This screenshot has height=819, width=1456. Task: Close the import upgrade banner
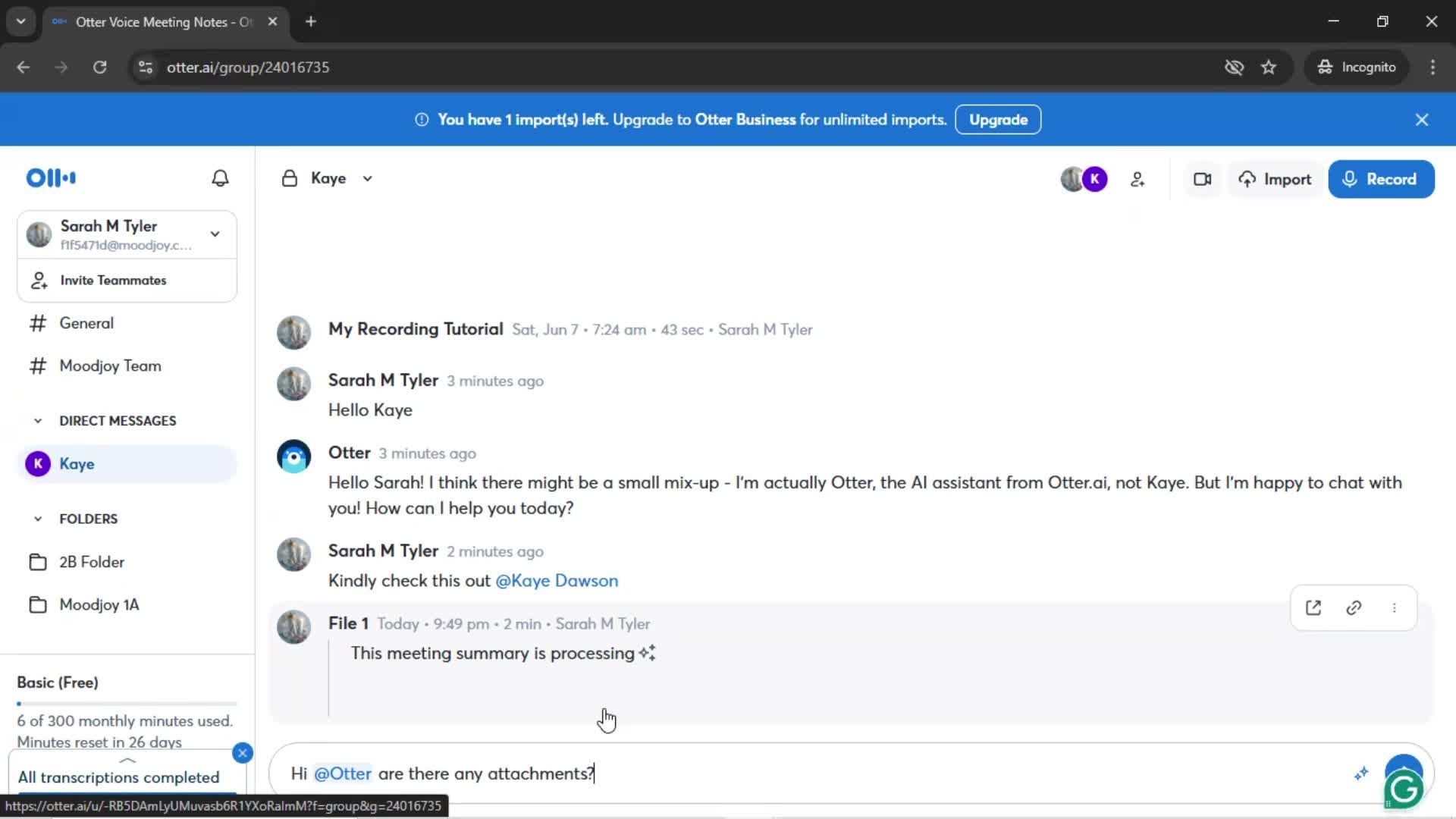[x=1422, y=120]
